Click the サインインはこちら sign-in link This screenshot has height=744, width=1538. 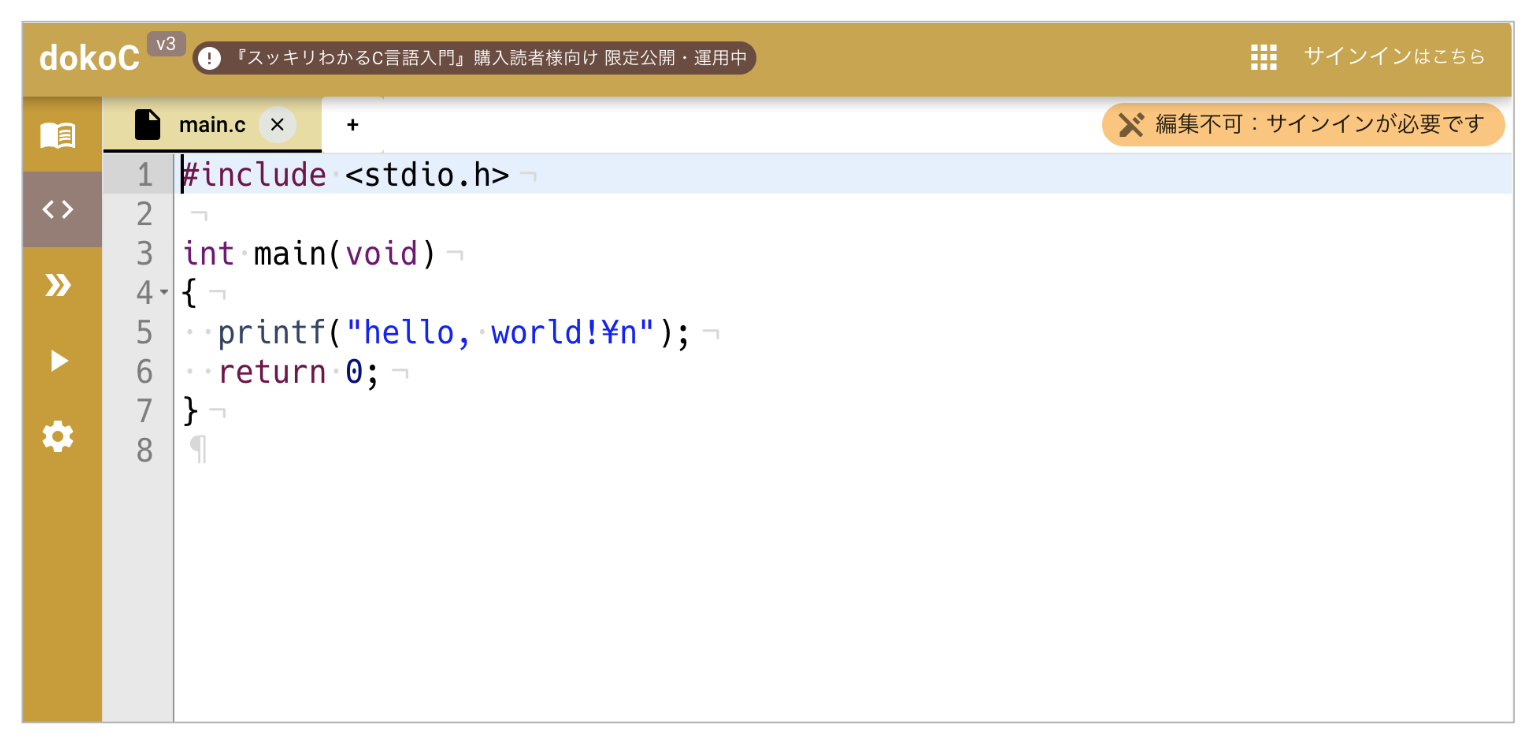coord(1394,57)
